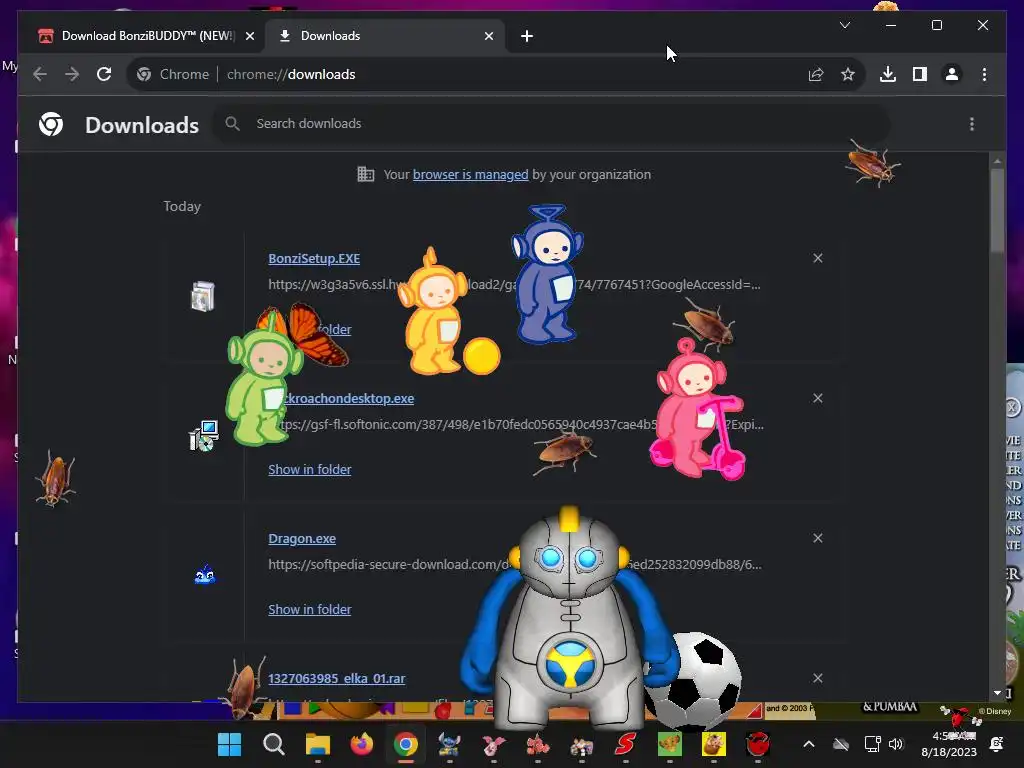Screen dimensions: 1024x768
Task: Open the Windows Start menu
Action: tap(229, 744)
